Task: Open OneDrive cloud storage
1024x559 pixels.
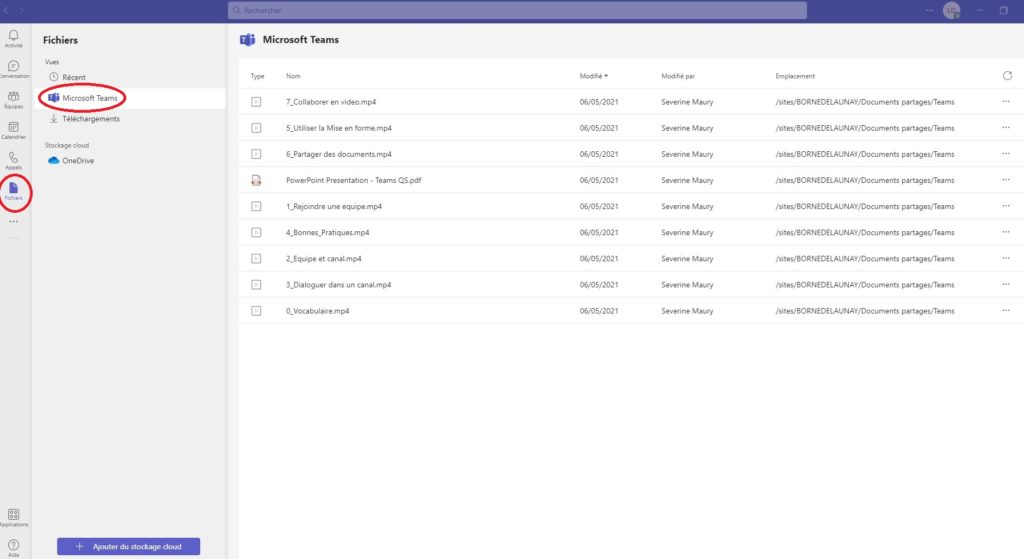Action: click(78, 160)
